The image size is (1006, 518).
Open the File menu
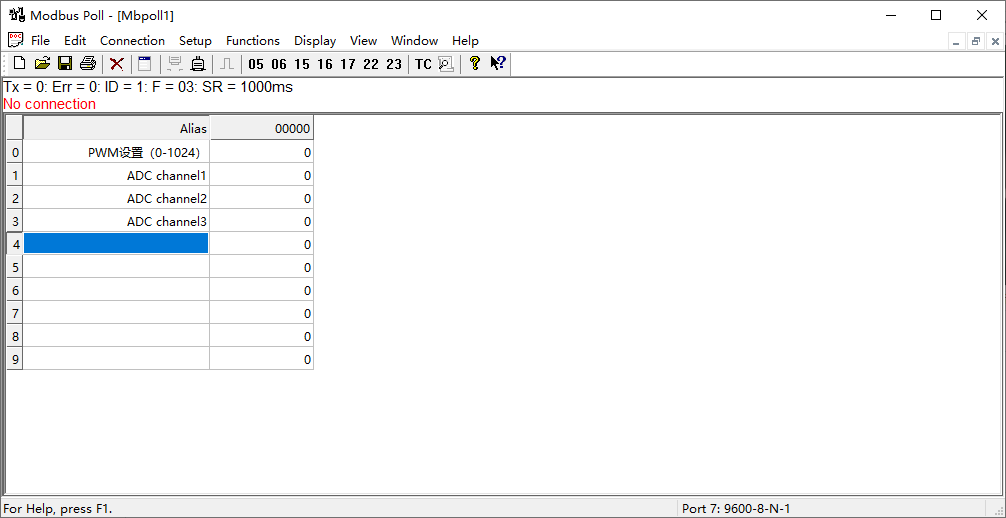pos(40,40)
